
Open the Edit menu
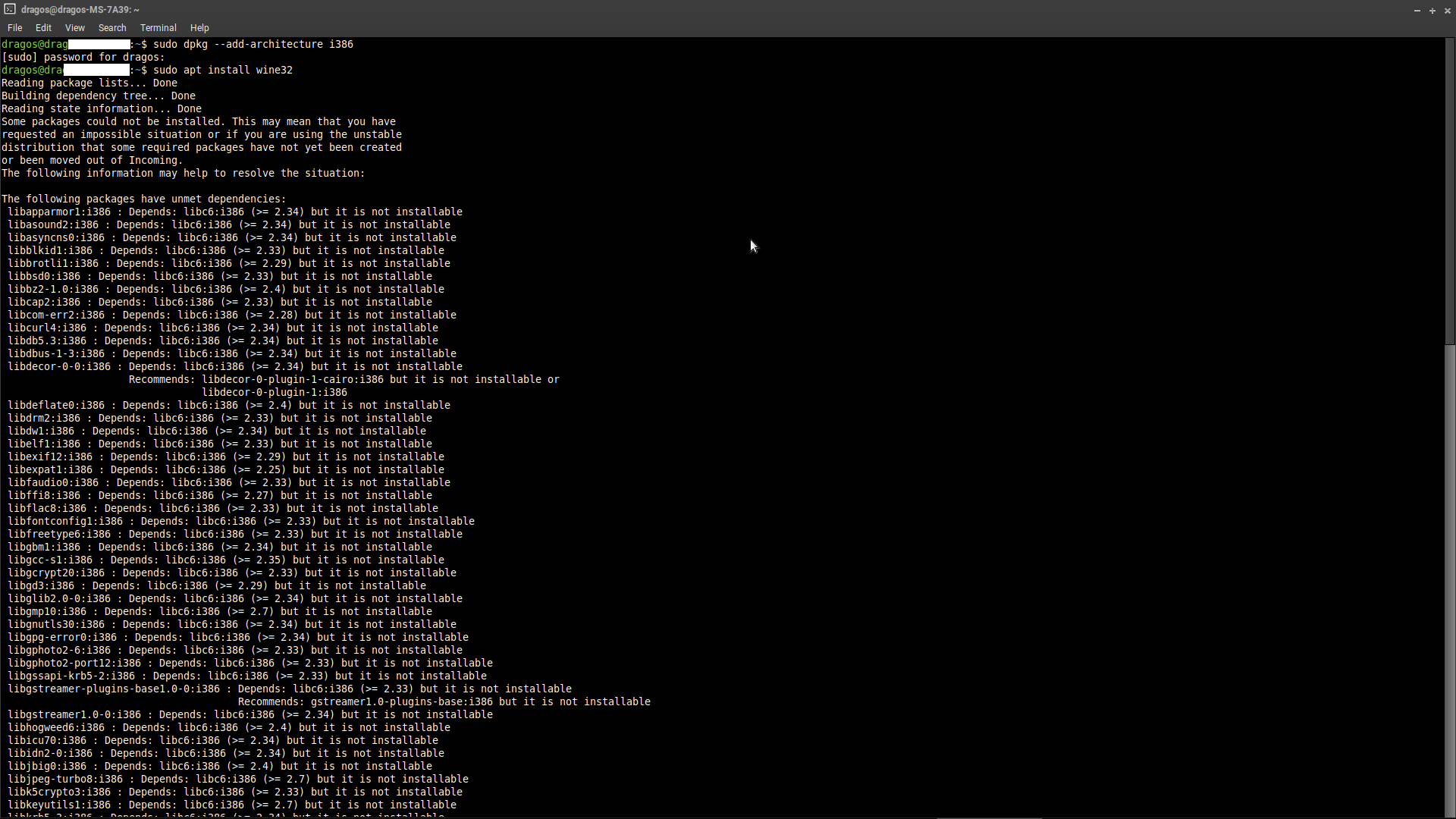pyautogui.click(x=43, y=28)
